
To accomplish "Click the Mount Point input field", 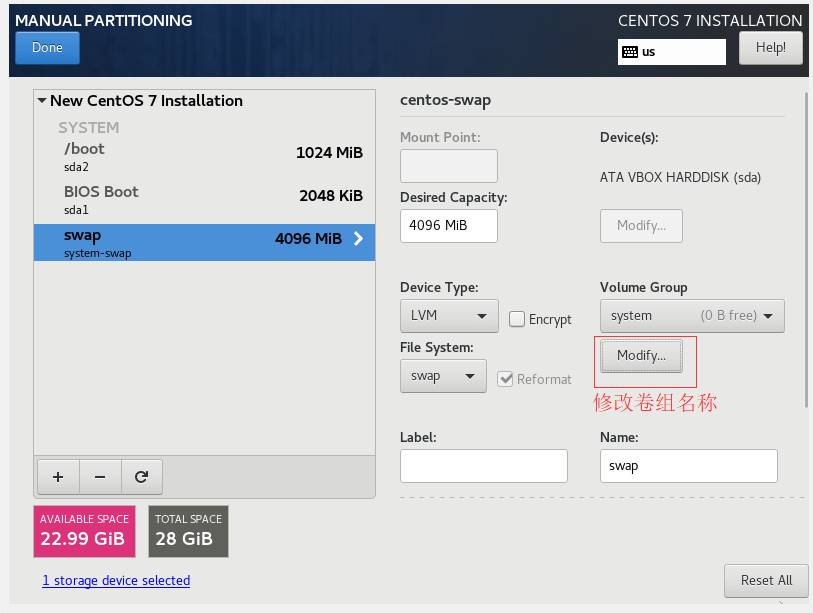I will click(x=449, y=166).
